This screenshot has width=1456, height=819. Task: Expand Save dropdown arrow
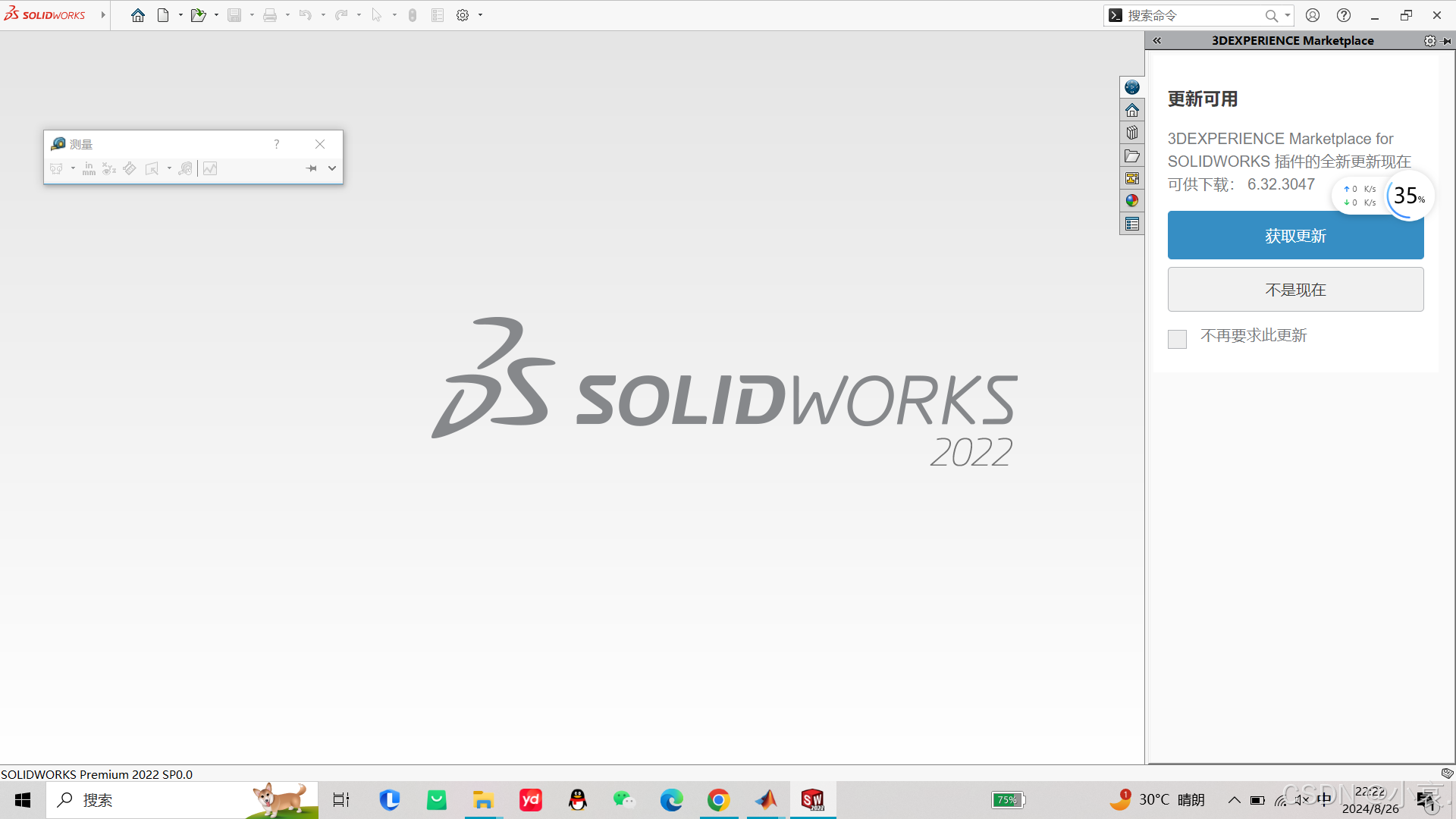click(x=252, y=15)
